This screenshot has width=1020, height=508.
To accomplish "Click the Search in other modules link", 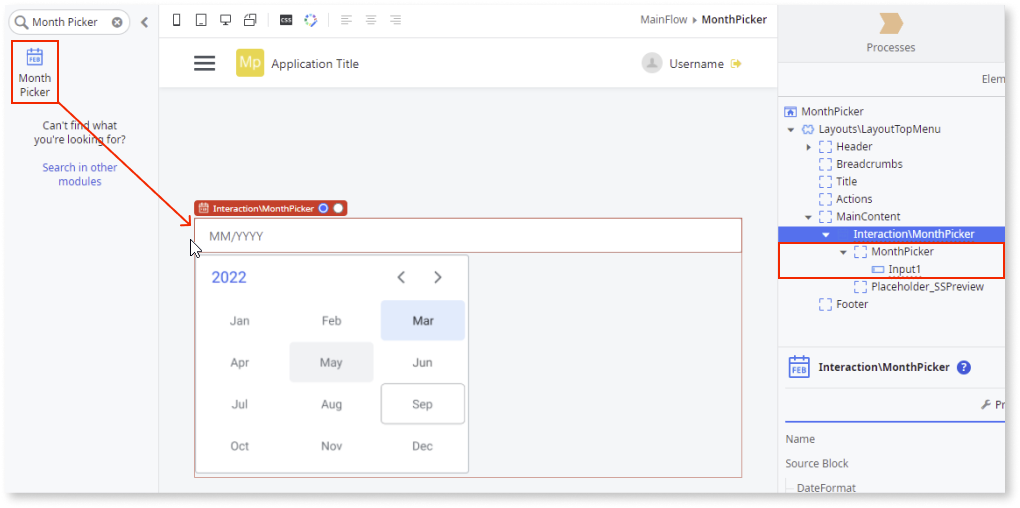I will click(79, 174).
